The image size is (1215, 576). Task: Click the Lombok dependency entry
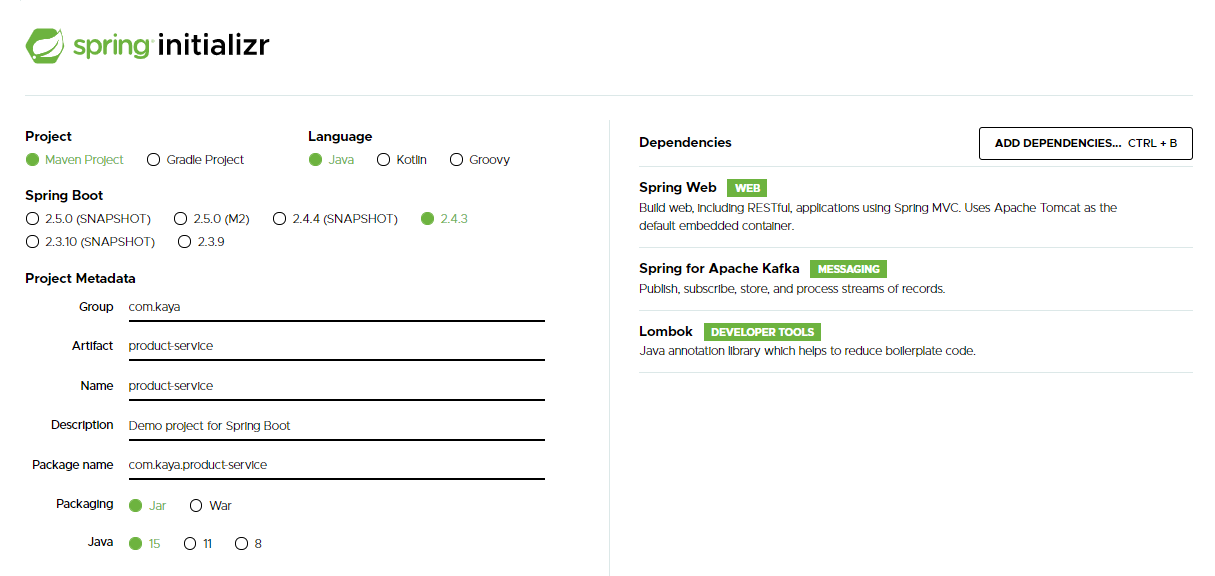coord(915,341)
